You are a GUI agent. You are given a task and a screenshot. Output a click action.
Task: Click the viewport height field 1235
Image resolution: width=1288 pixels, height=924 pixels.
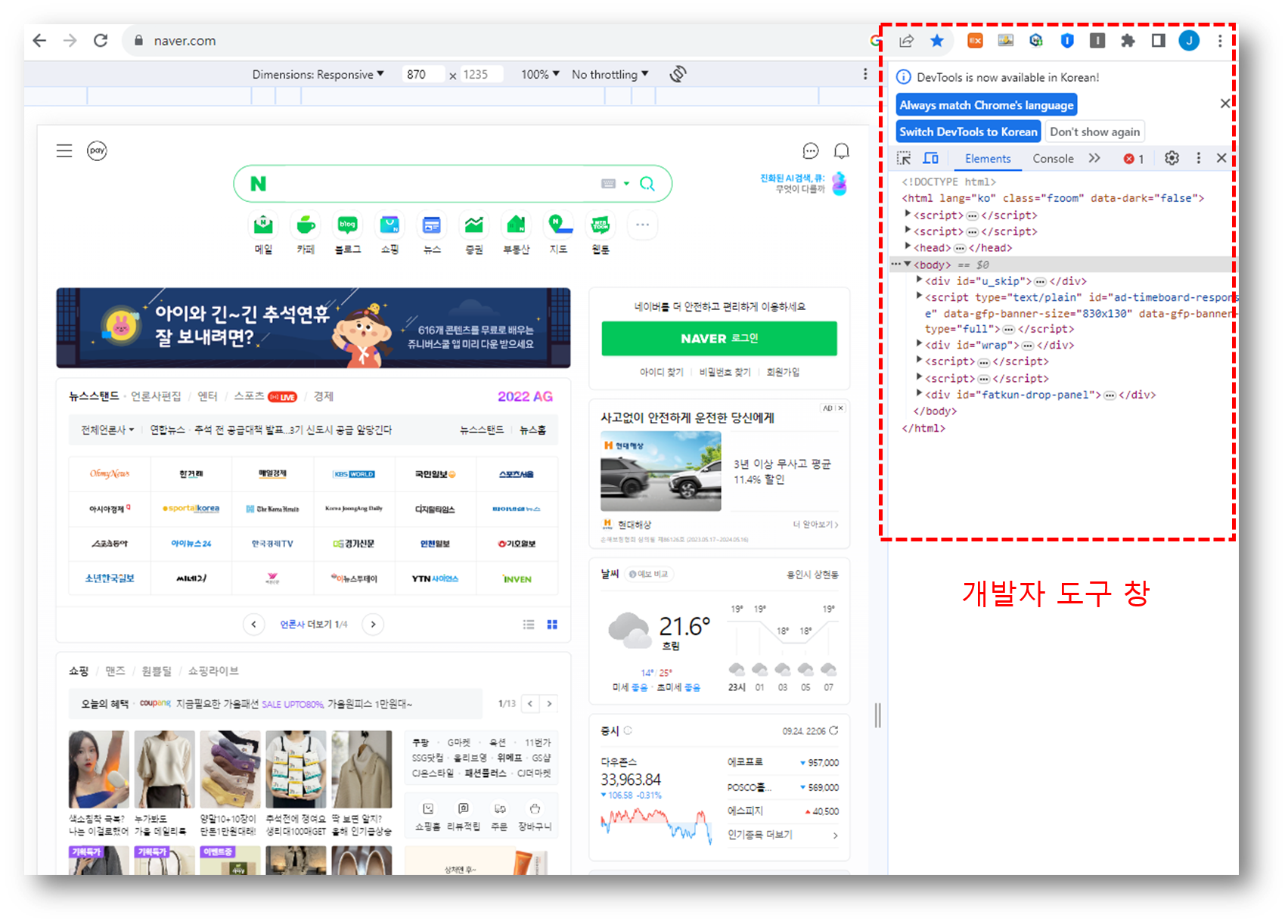(x=481, y=74)
